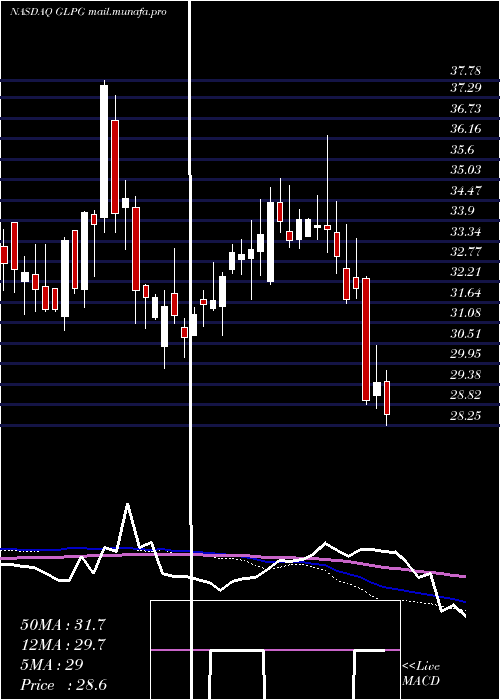Click the 37.29 price axis label
This screenshot has width=500, height=700.
(466, 88)
